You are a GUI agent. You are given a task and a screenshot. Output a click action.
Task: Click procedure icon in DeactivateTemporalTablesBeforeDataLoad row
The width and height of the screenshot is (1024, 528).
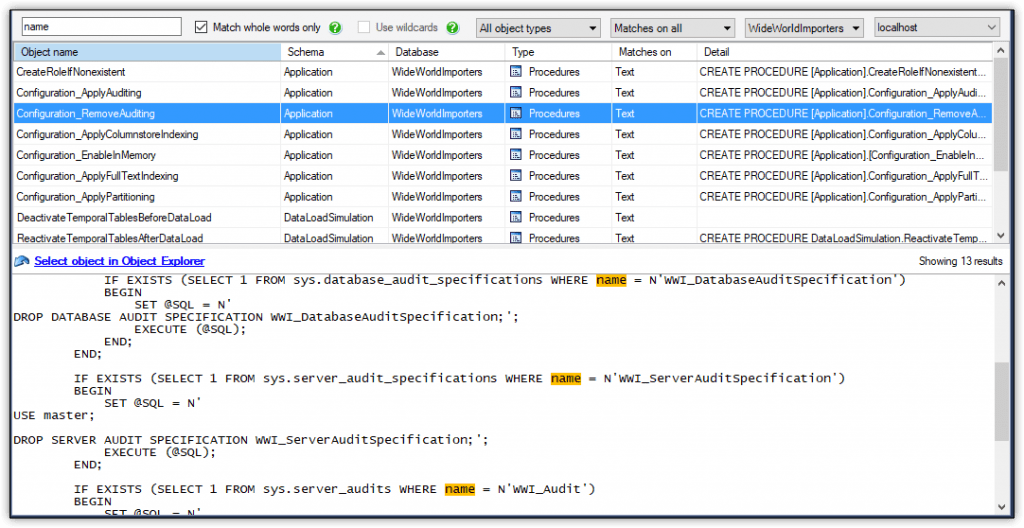tap(516, 218)
